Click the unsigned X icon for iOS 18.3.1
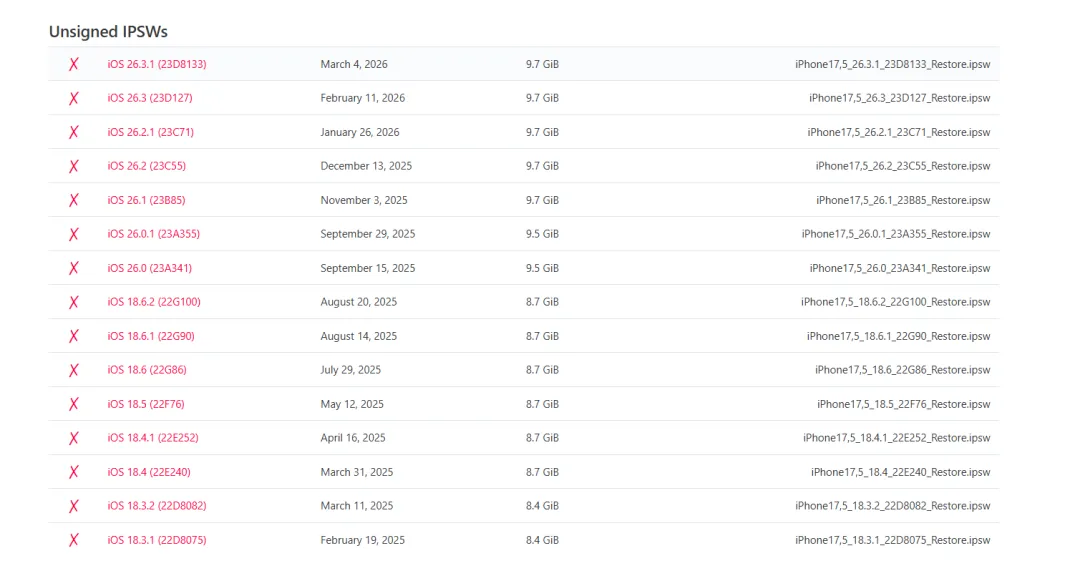 coord(74,540)
